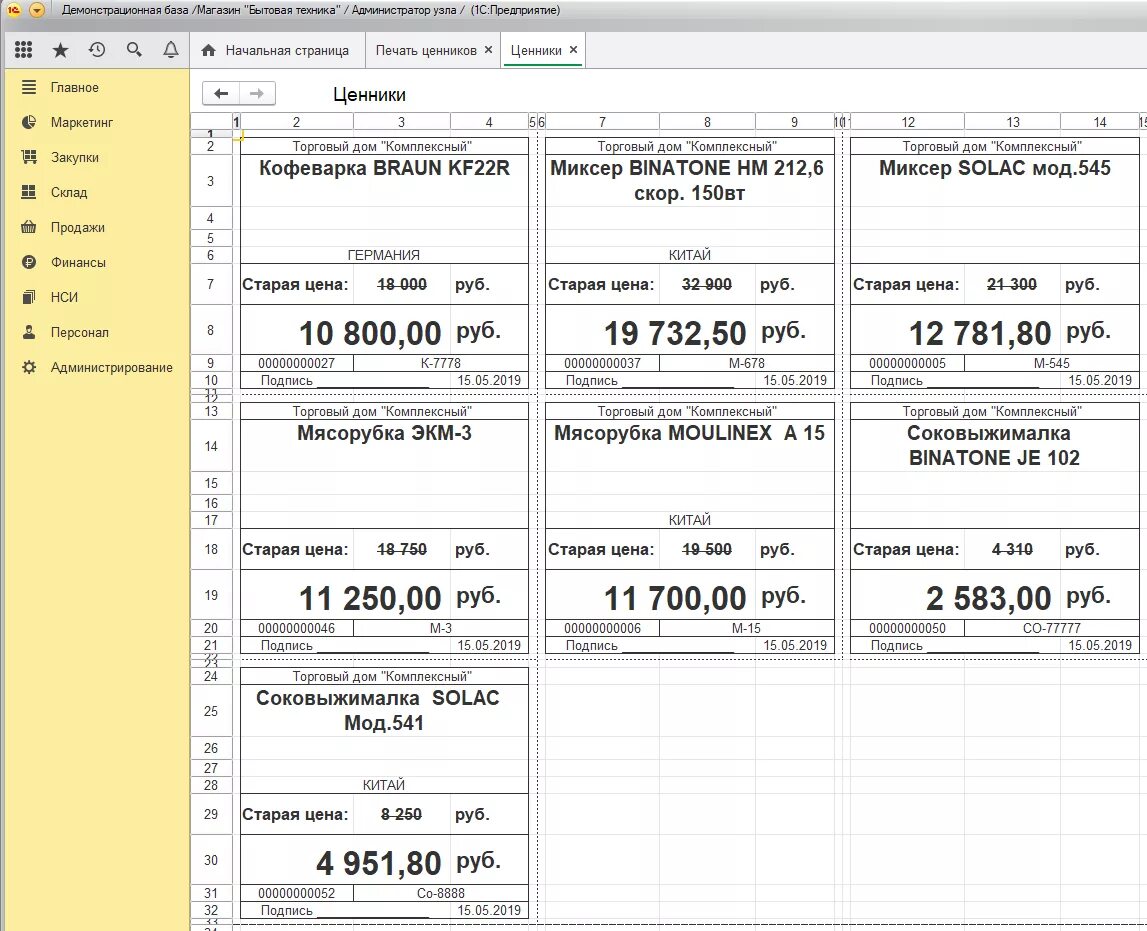
Task: Go back with the left arrow button
Action: pyautogui.click(x=221, y=93)
